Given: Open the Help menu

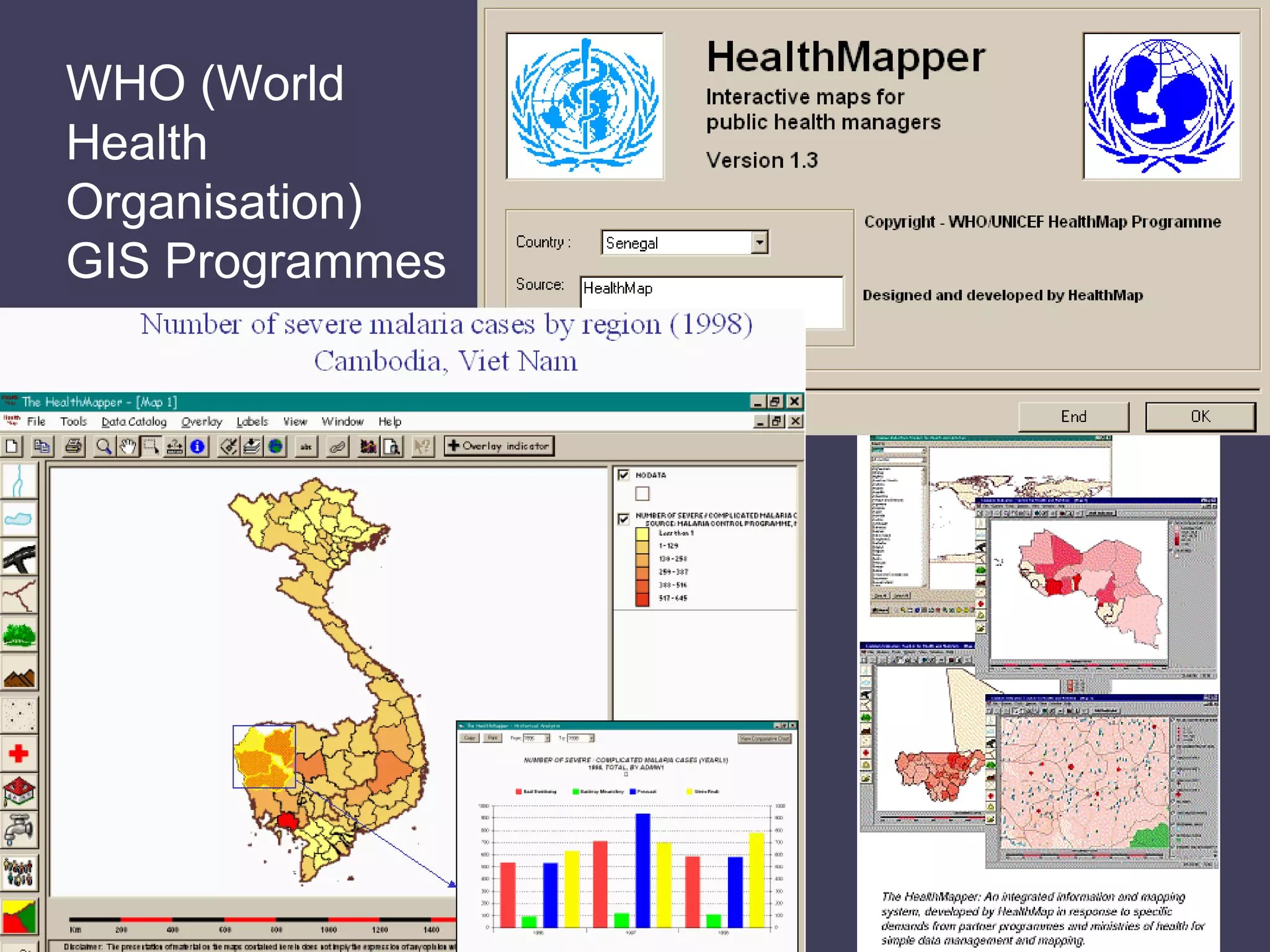Looking at the screenshot, I should point(390,421).
